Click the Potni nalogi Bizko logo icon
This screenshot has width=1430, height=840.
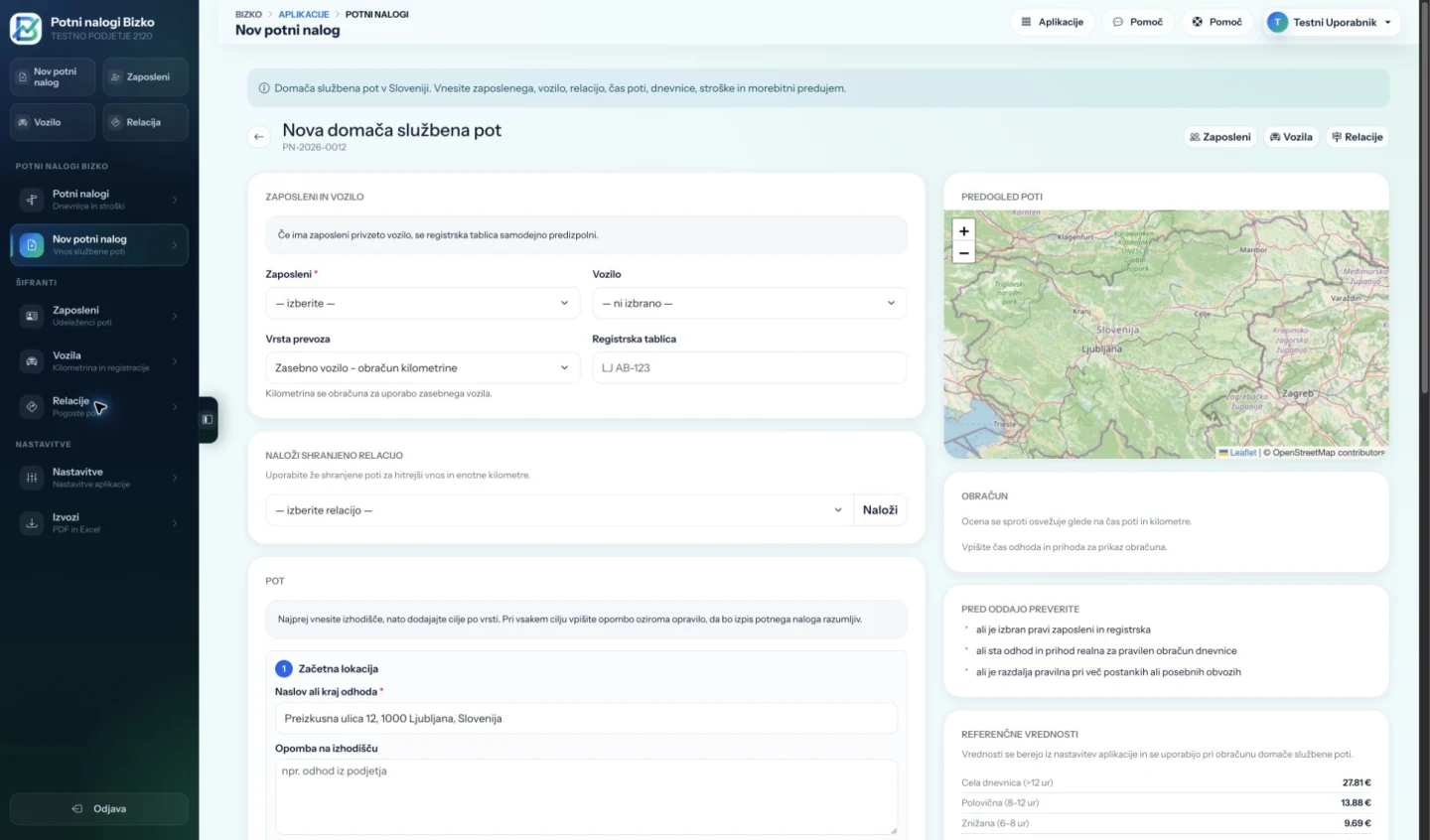click(x=26, y=28)
